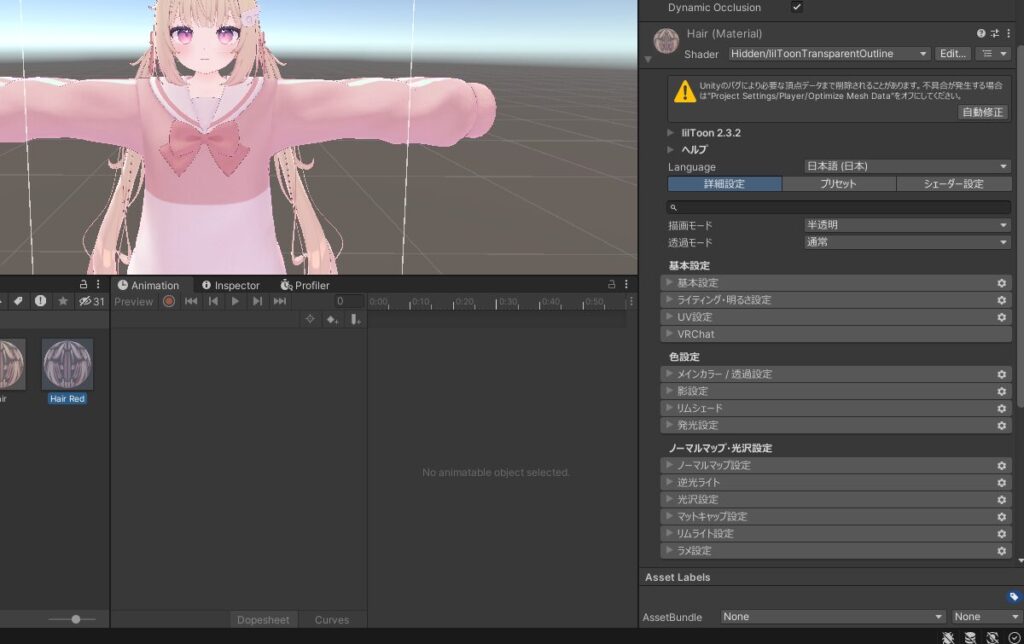Click the Add Event icon
The height and width of the screenshot is (644, 1024).
[x=355, y=319]
